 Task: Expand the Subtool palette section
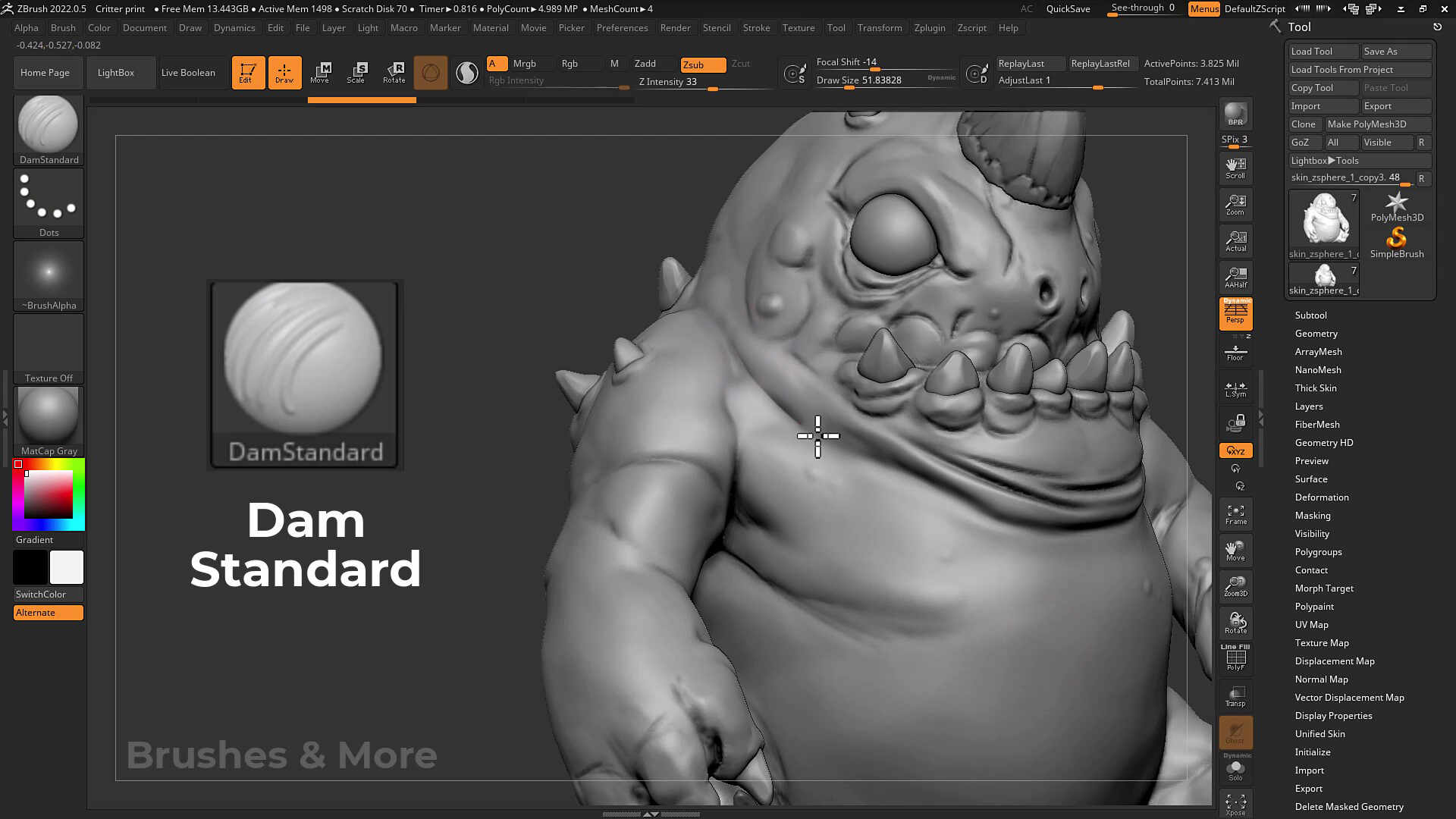[1310, 315]
